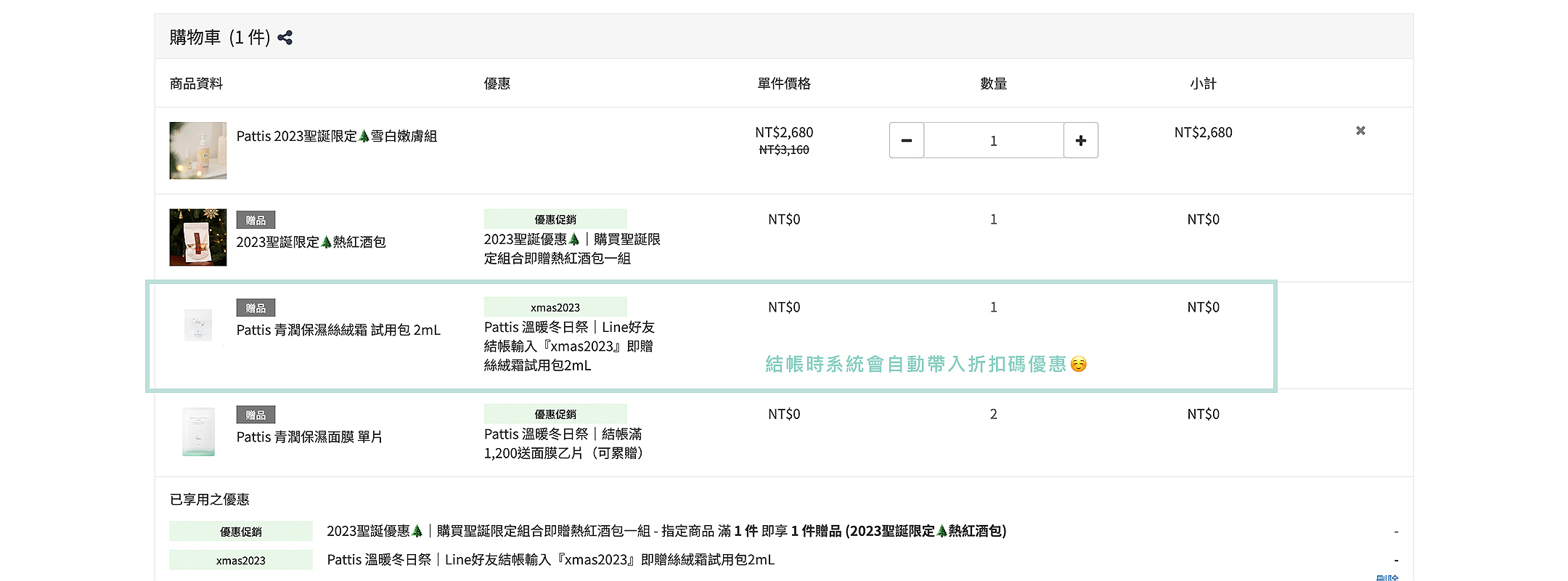
Task: Open the 雪白嫩膚組 product thumbnail
Action: point(197,150)
